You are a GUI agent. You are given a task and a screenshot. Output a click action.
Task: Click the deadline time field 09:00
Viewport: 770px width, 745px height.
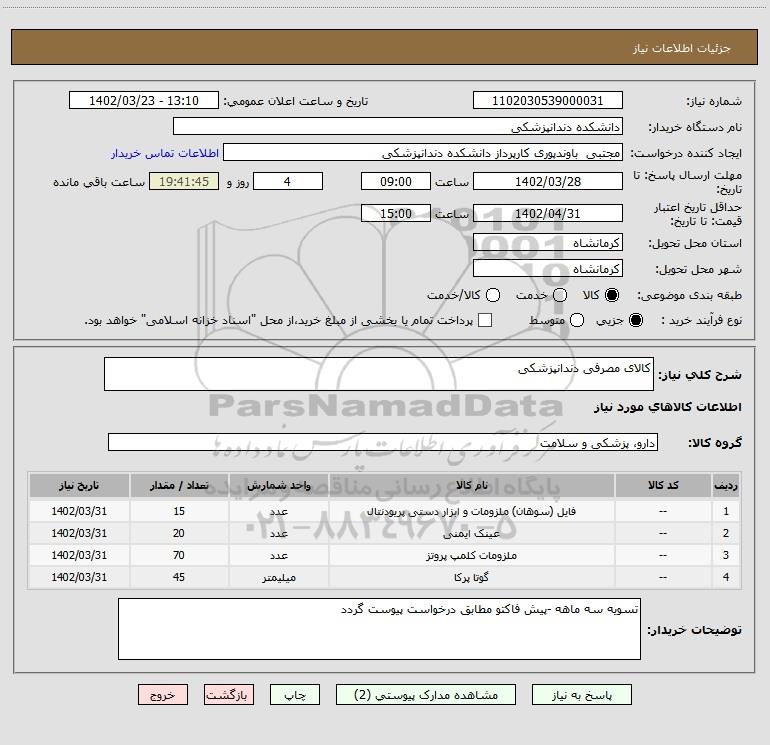(x=396, y=181)
